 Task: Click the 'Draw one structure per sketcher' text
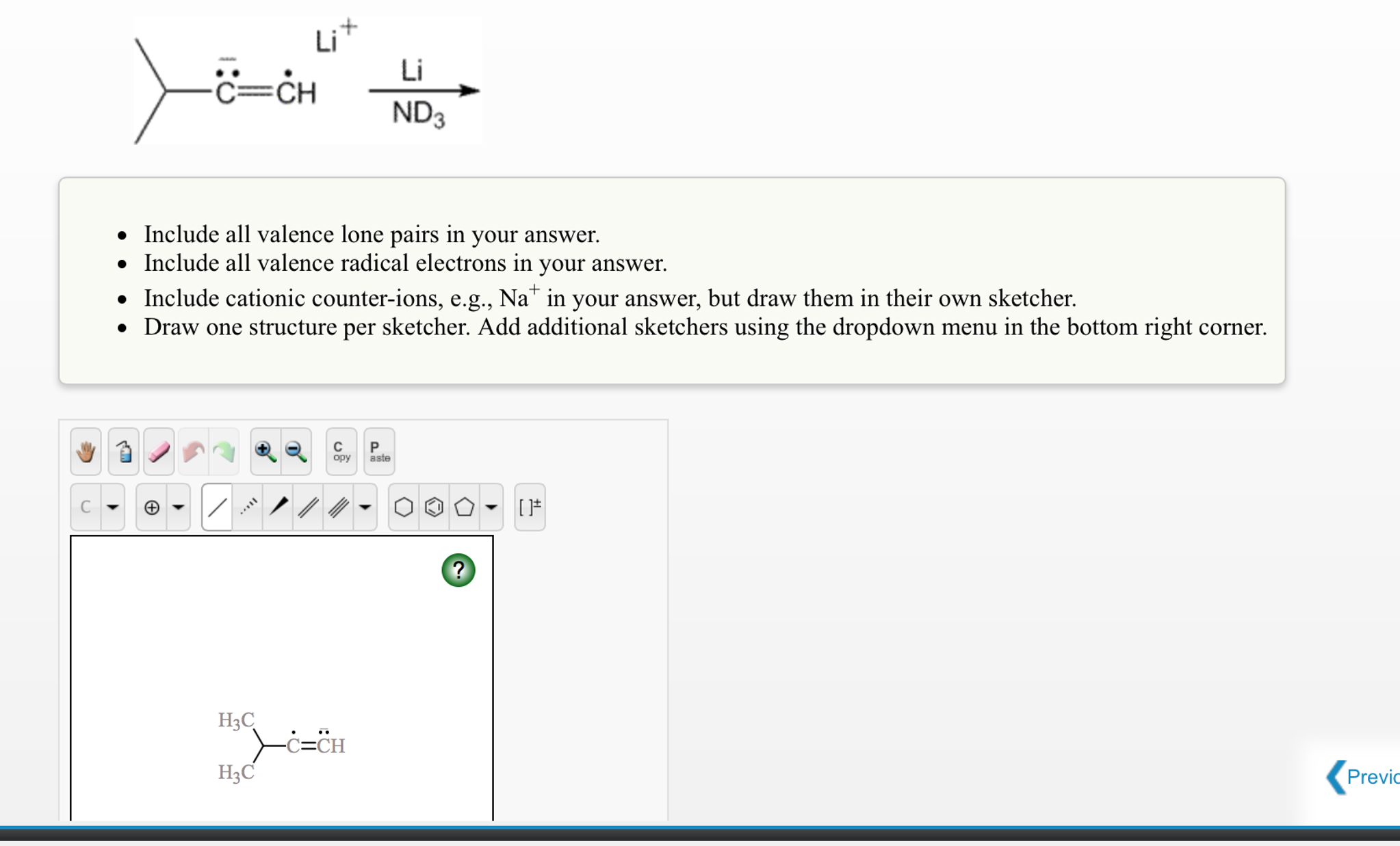click(705, 327)
